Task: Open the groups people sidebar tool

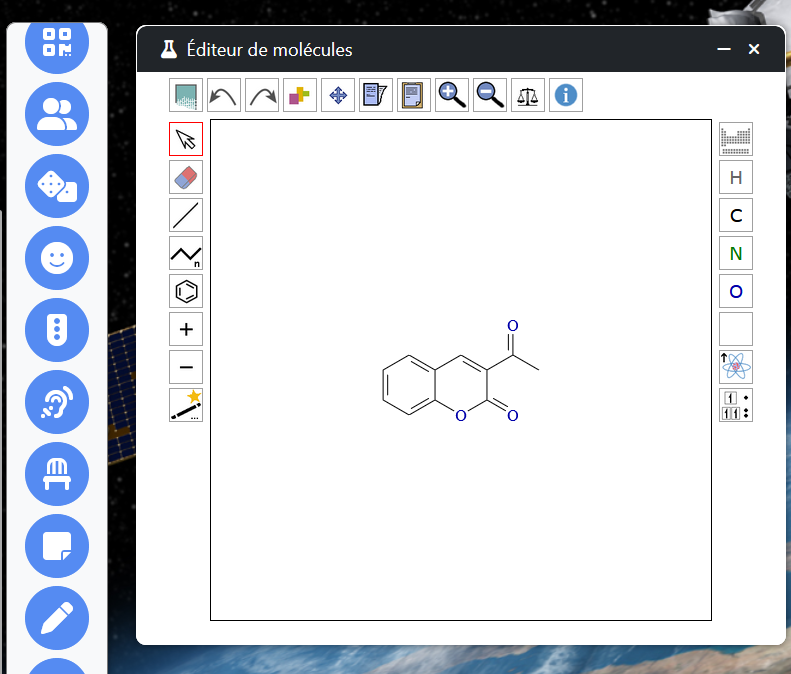Action: 57,114
